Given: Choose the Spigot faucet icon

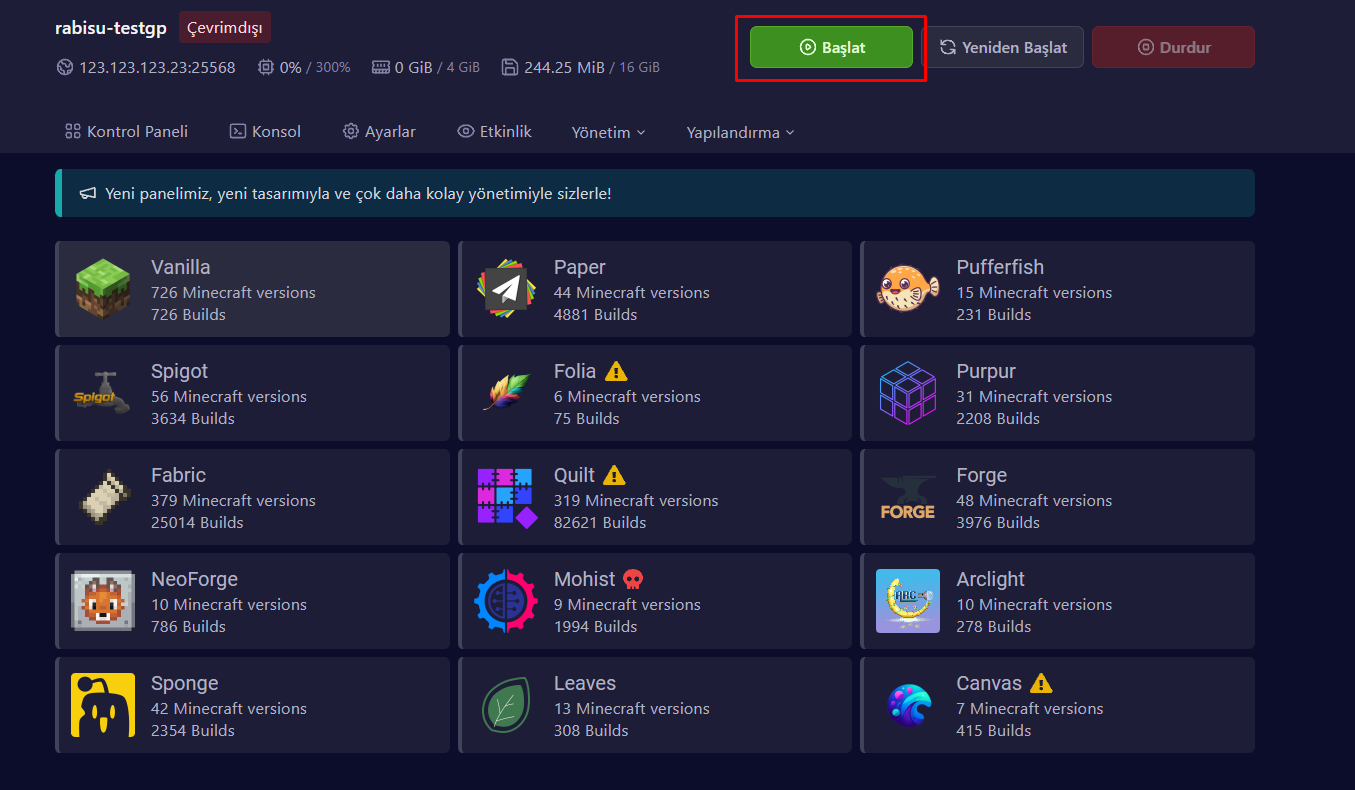Looking at the screenshot, I should click(x=103, y=393).
